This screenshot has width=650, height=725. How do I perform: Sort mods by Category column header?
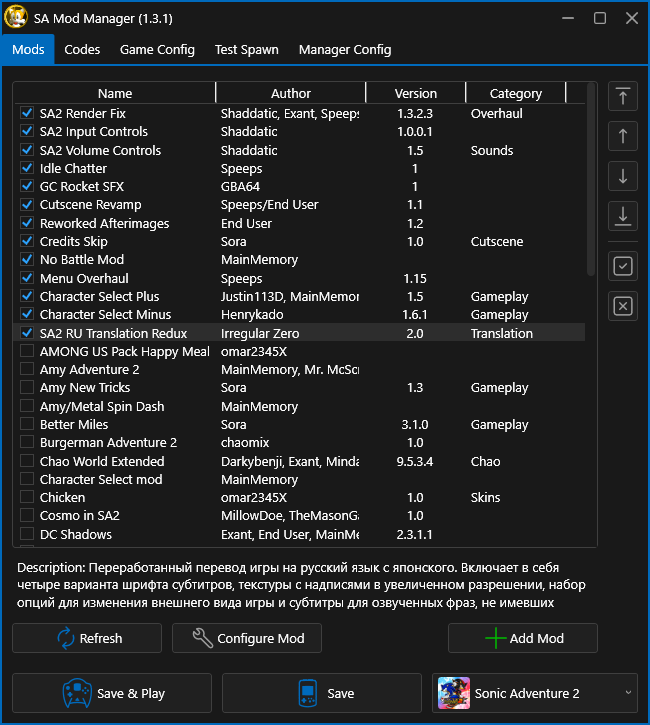515,93
